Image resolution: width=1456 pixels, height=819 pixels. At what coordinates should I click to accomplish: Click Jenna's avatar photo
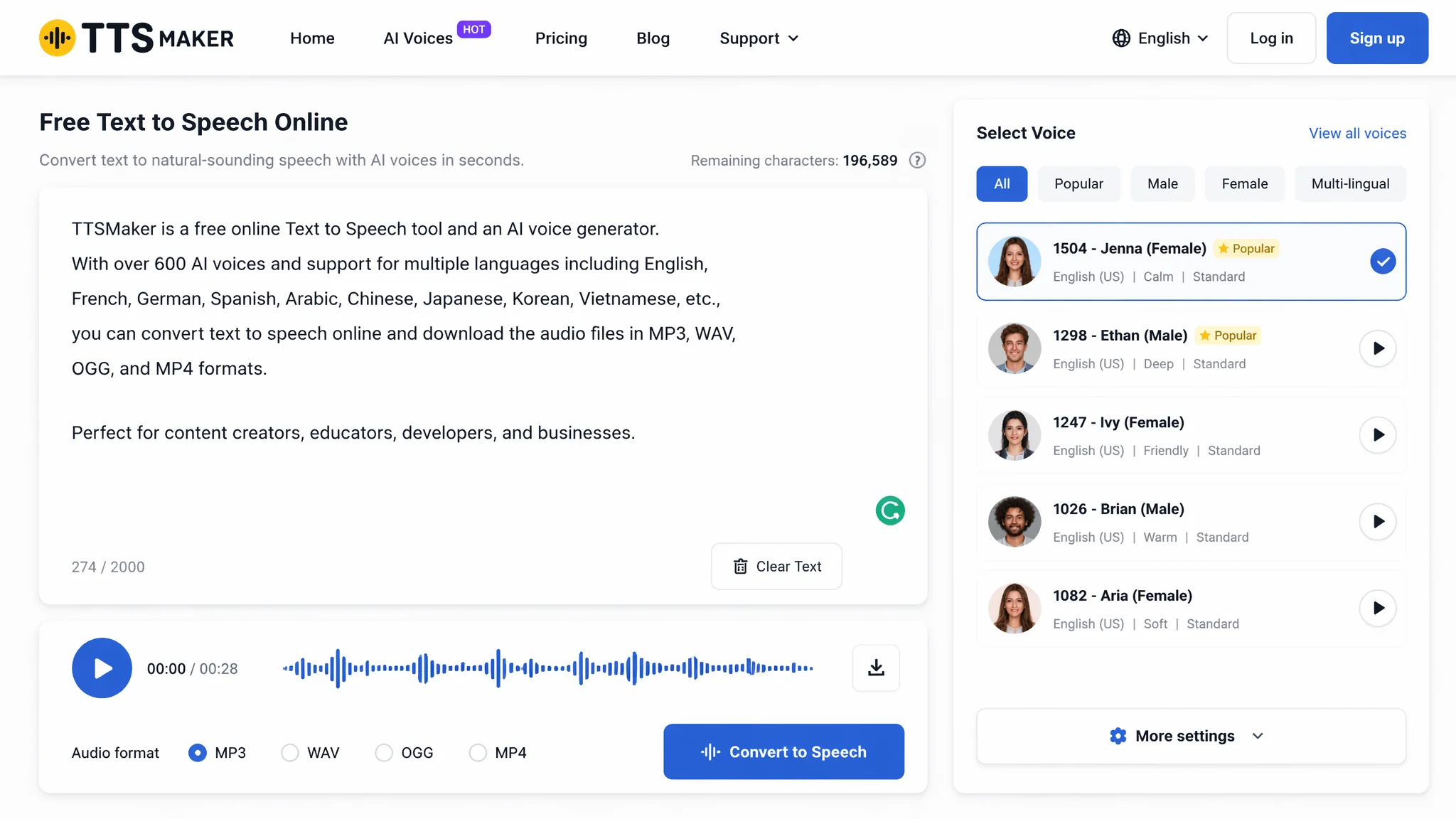click(1015, 262)
